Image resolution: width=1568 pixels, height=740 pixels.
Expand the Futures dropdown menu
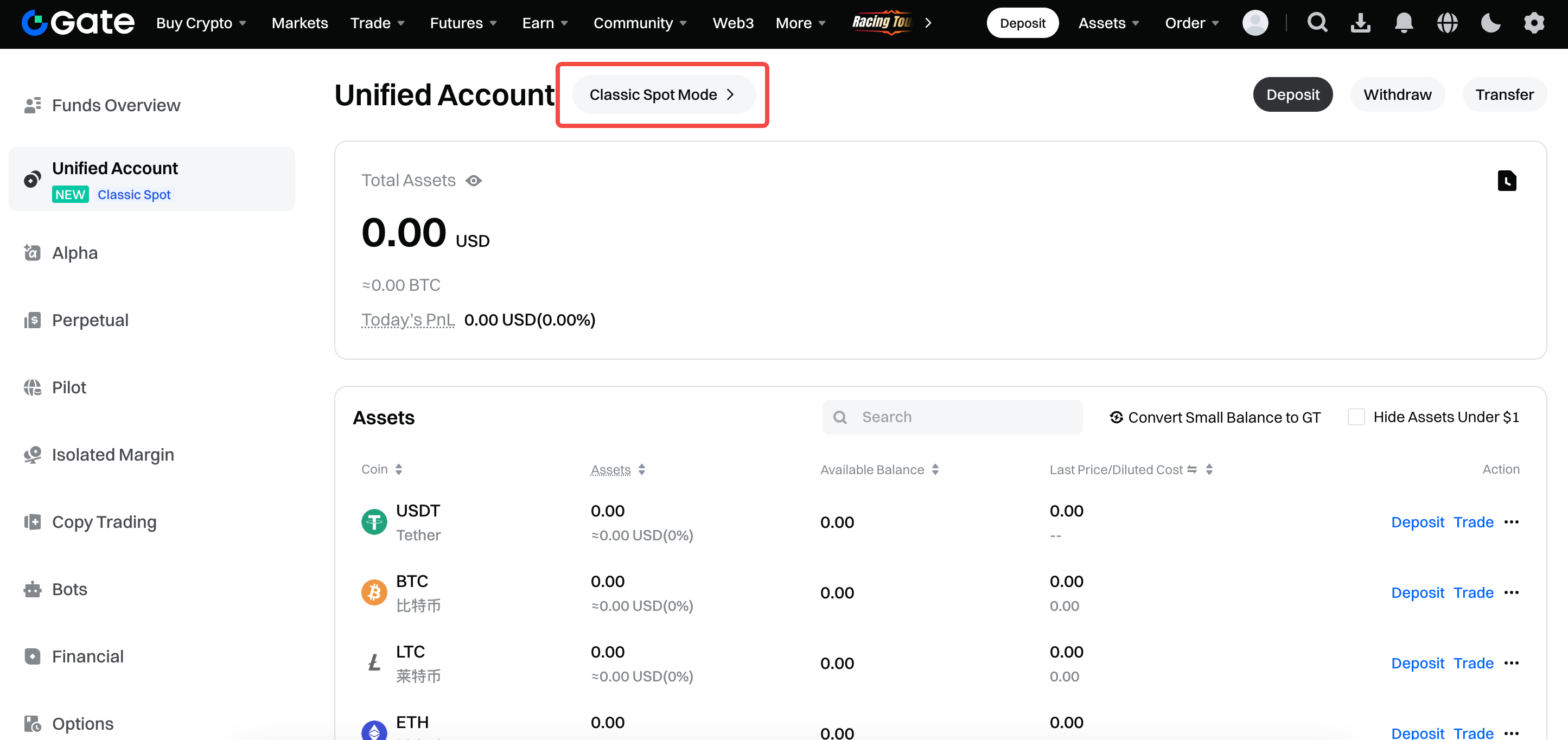pyautogui.click(x=463, y=23)
